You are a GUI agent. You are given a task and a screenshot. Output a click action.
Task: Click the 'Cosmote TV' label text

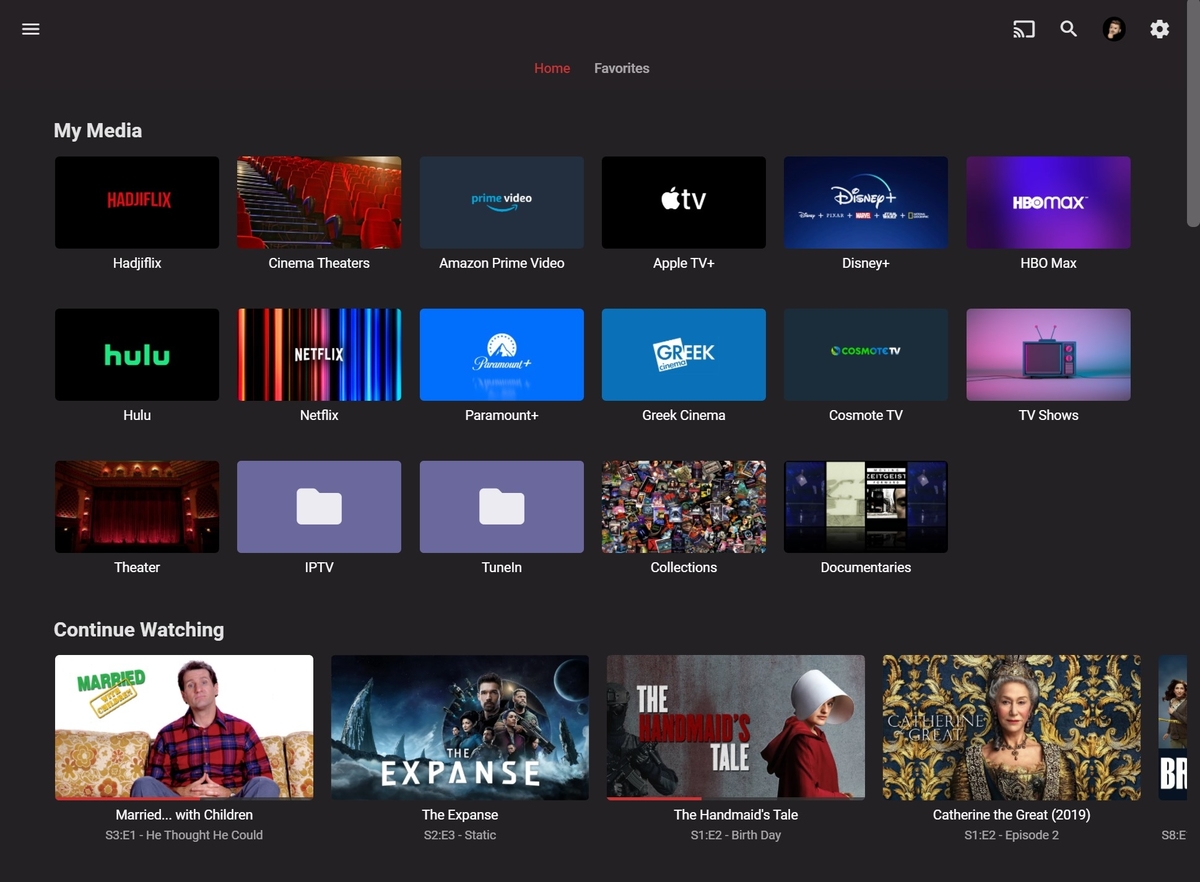pyautogui.click(x=866, y=415)
